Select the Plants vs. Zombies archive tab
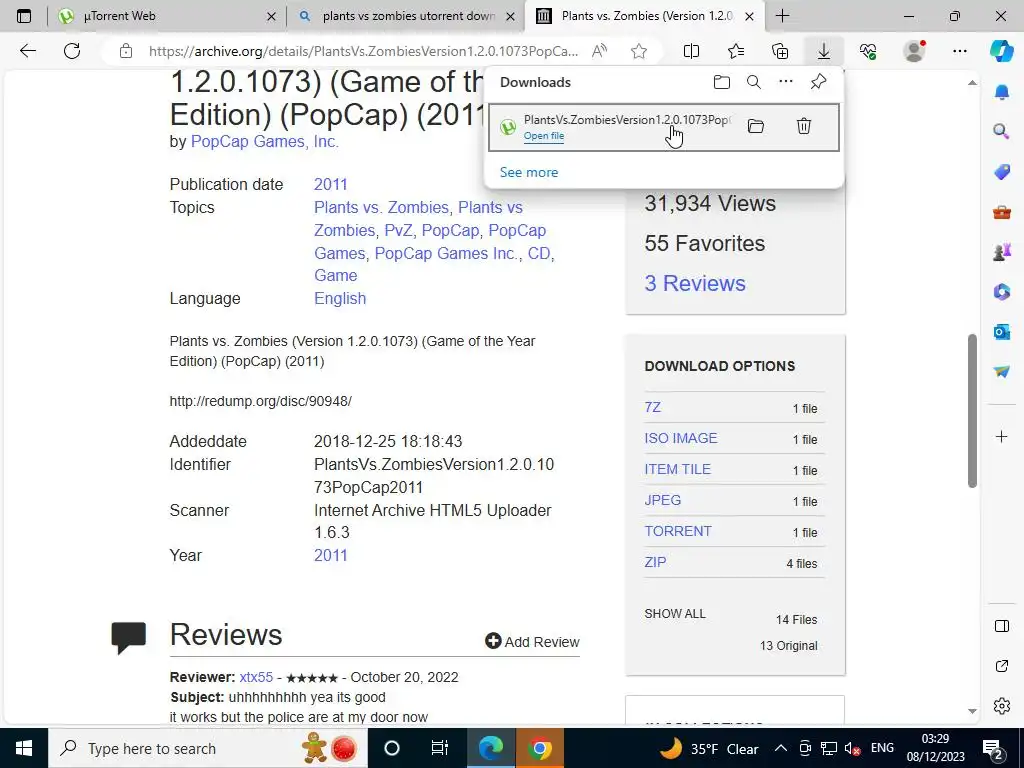The width and height of the screenshot is (1024, 768). click(x=643, y=16)
